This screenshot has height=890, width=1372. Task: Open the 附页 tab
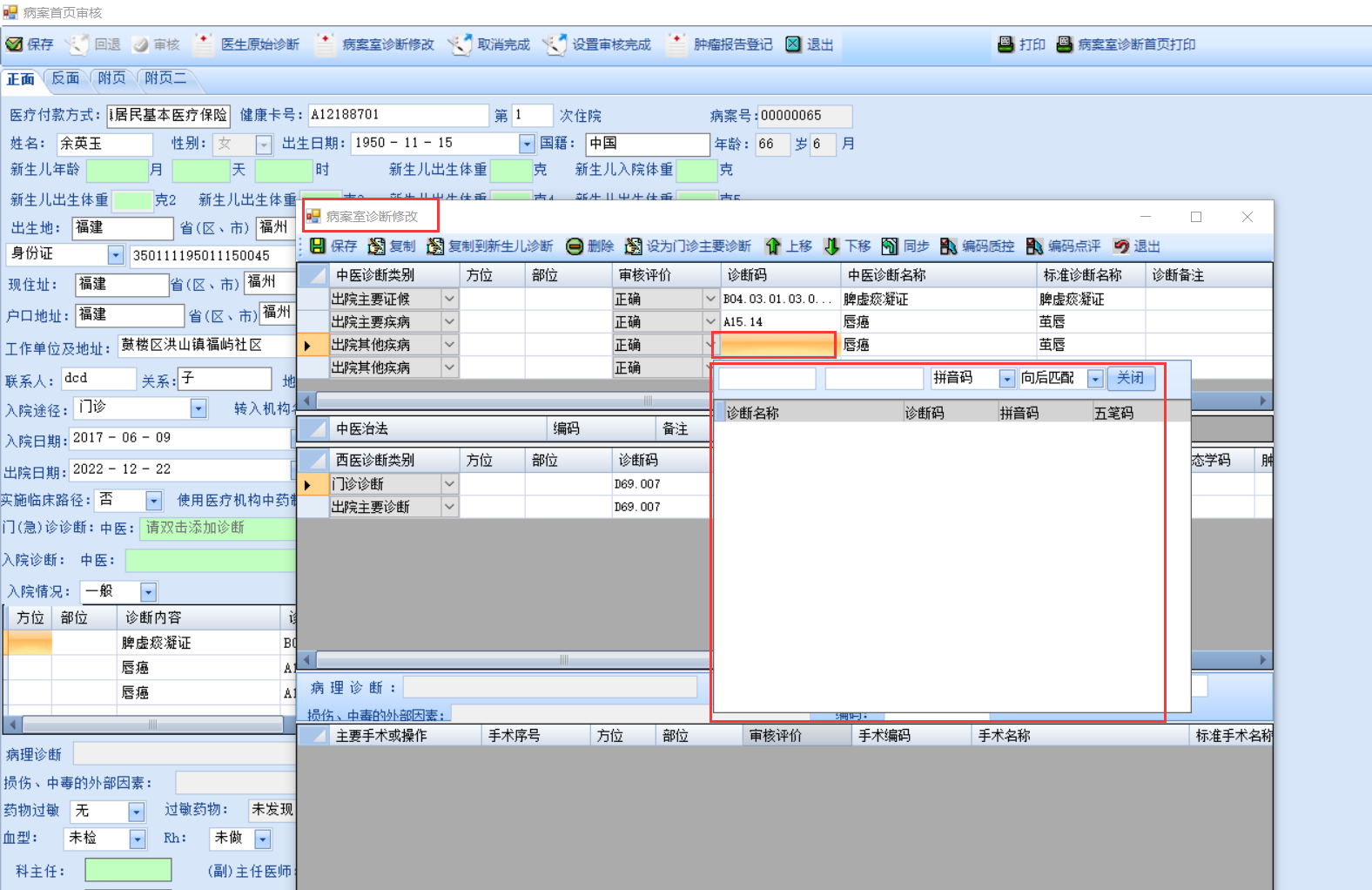point(111,78)
